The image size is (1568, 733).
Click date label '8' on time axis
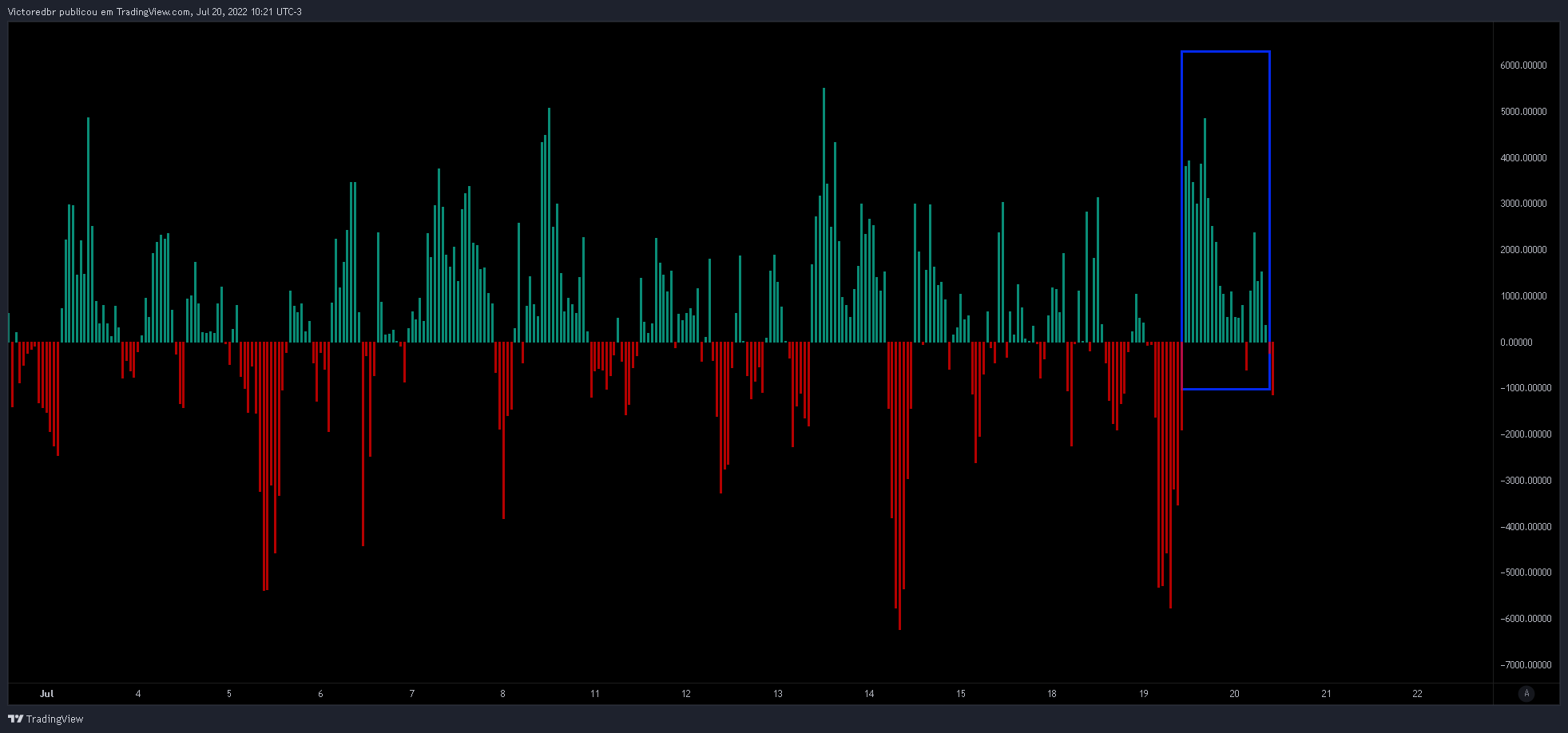502,694
